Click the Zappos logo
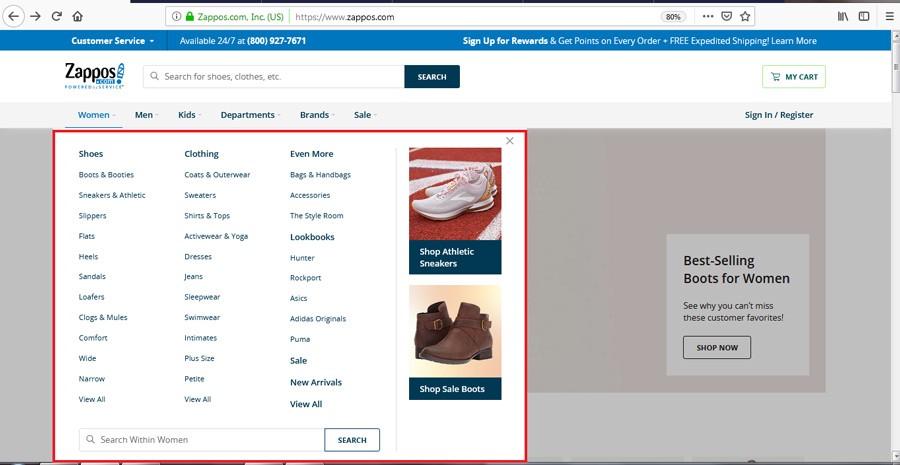 tap(95, 76)
